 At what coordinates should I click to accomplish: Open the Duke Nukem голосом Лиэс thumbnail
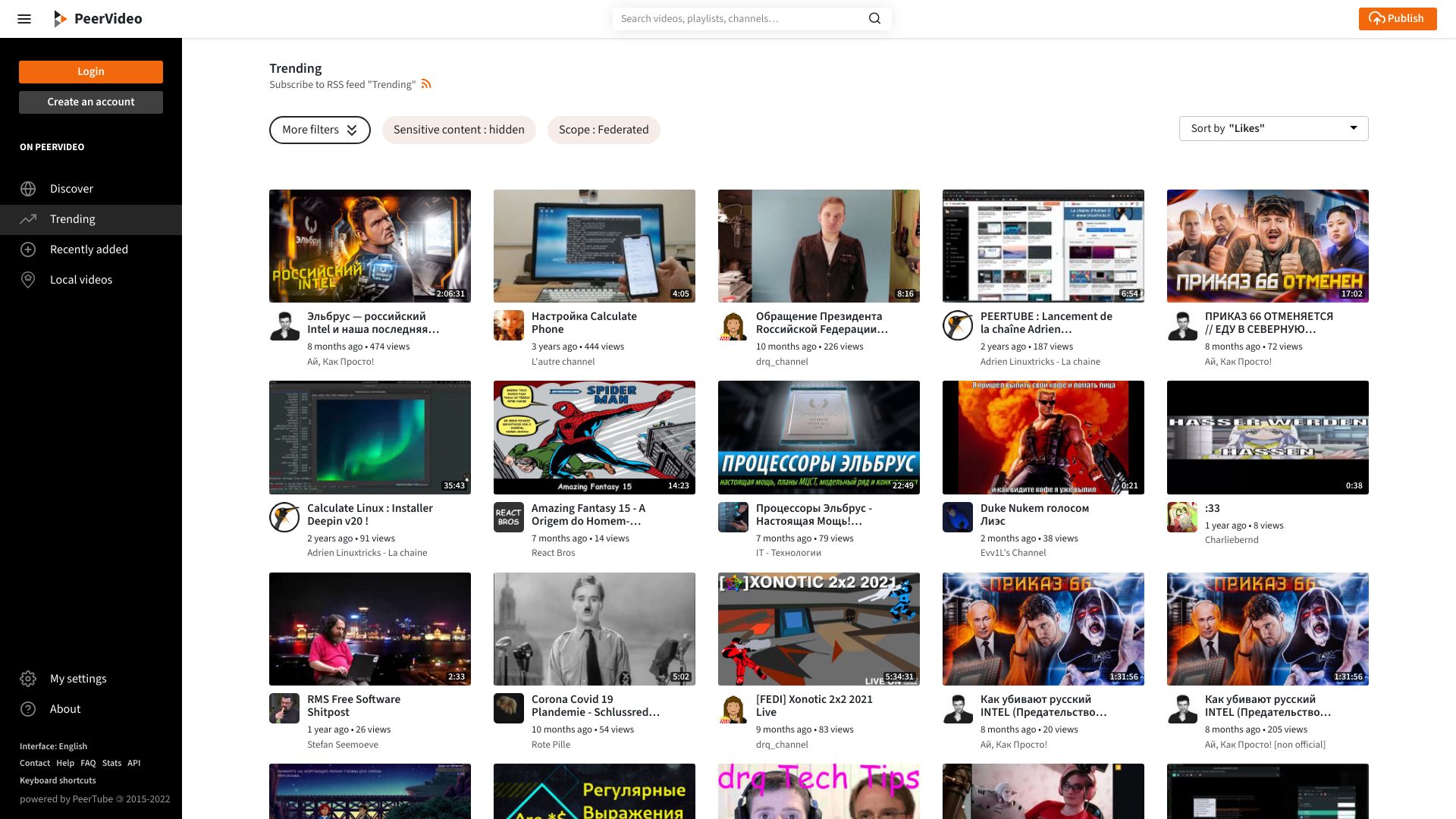coord(1043,438)
